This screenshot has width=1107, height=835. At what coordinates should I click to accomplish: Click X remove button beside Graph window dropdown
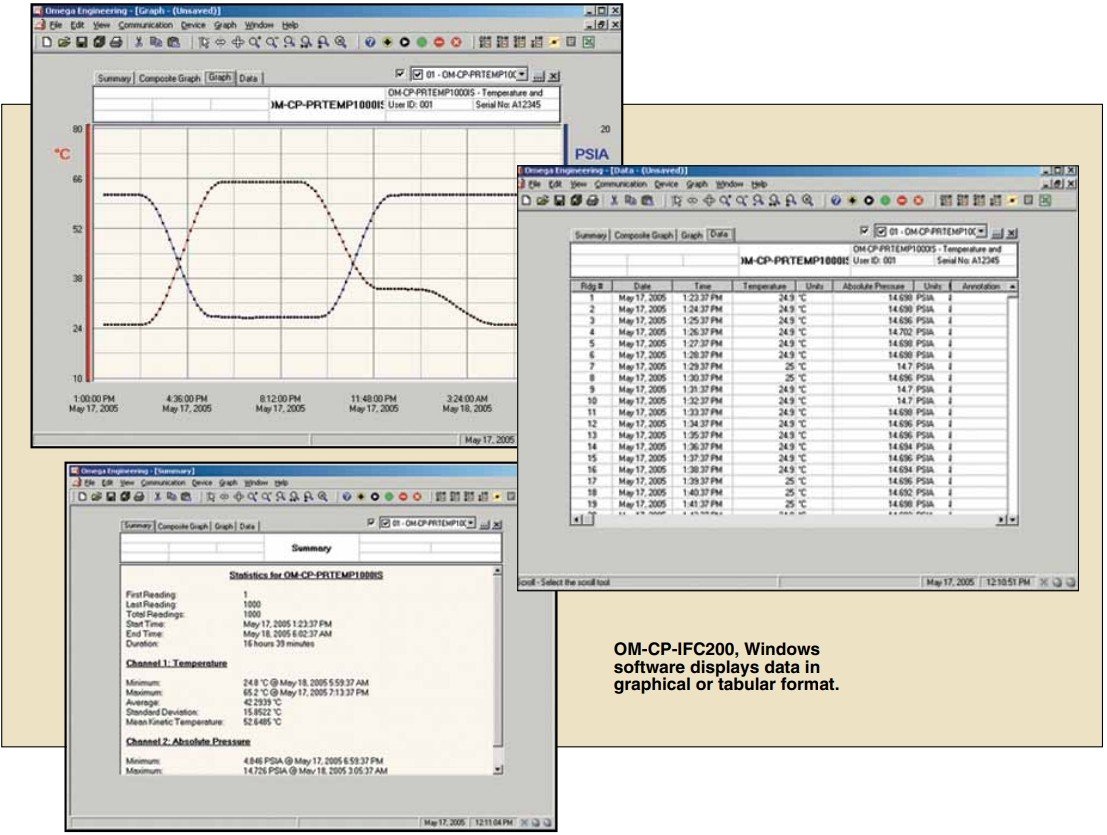(x=554, y=76)
